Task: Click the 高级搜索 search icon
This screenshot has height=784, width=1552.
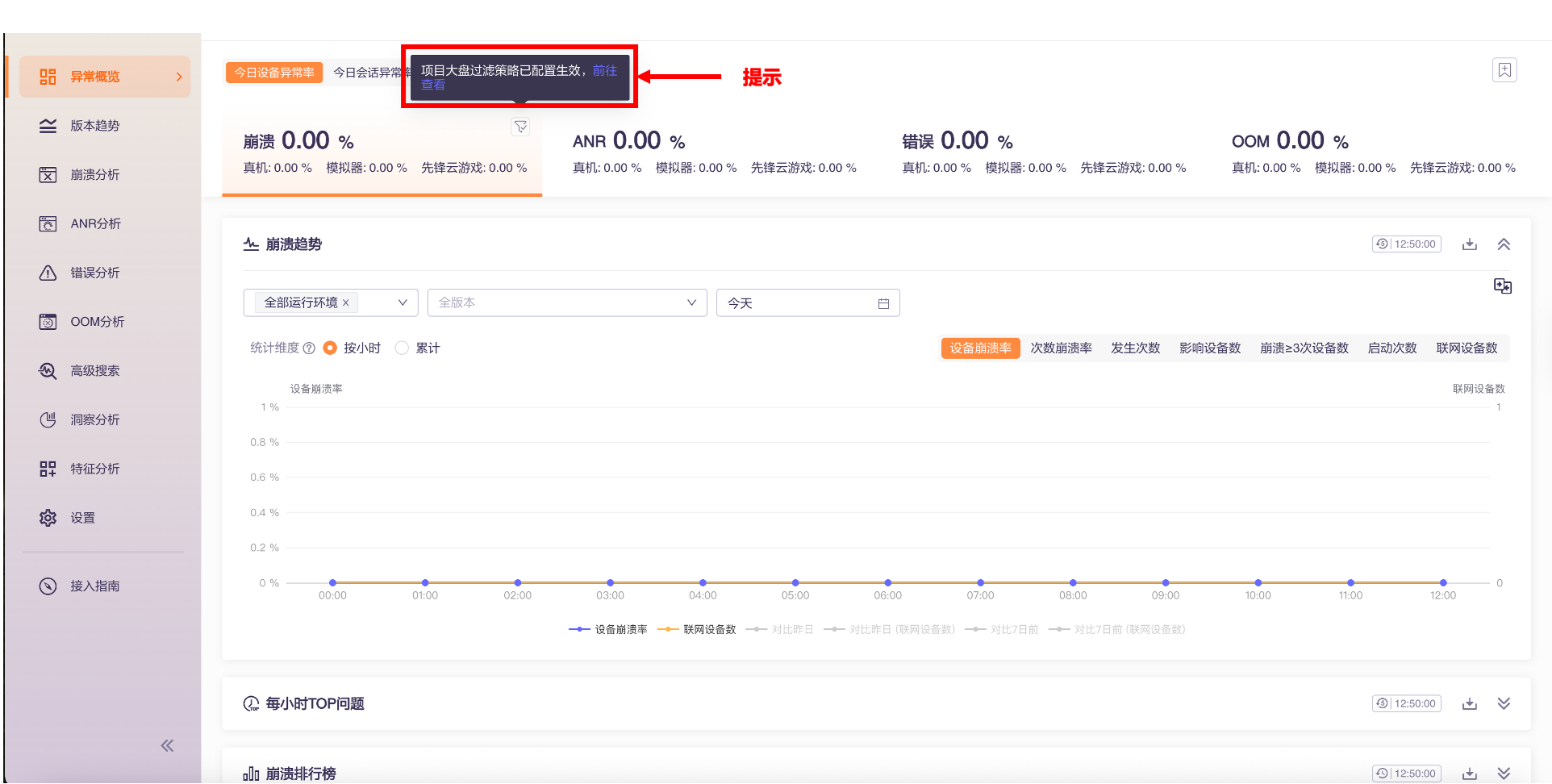Action: click(48, 371)
